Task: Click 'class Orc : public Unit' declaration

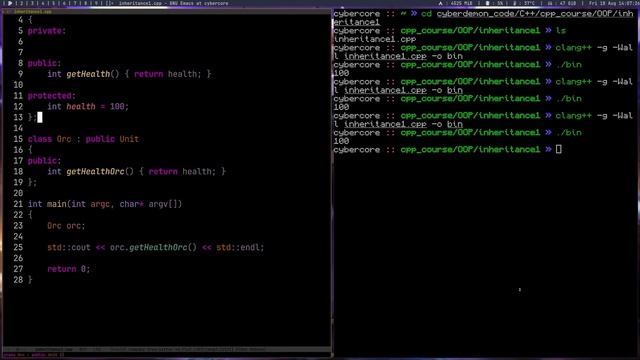Action: tap(83, 139)
